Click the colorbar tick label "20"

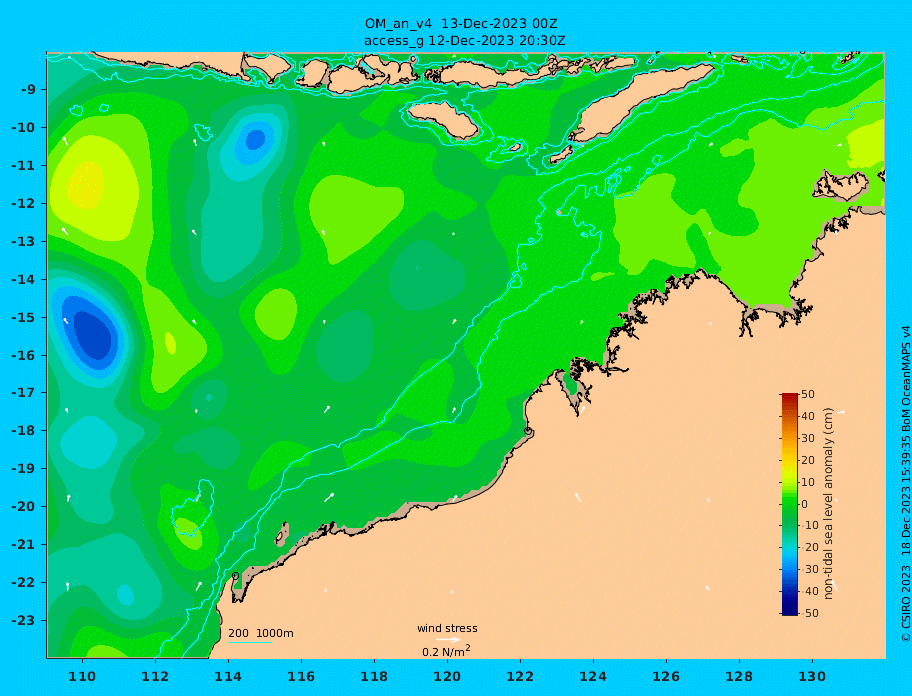coord(808,460)
